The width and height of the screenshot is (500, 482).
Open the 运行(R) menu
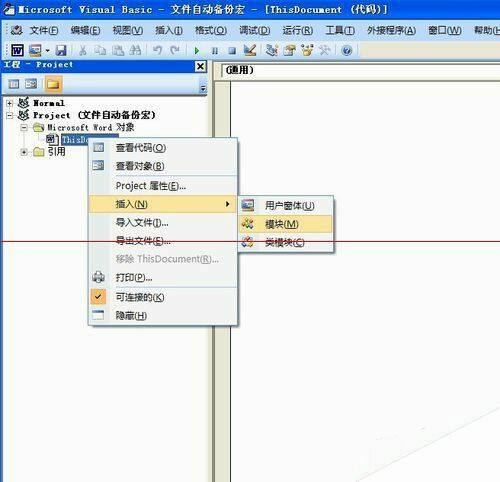[x=298, y=31]
